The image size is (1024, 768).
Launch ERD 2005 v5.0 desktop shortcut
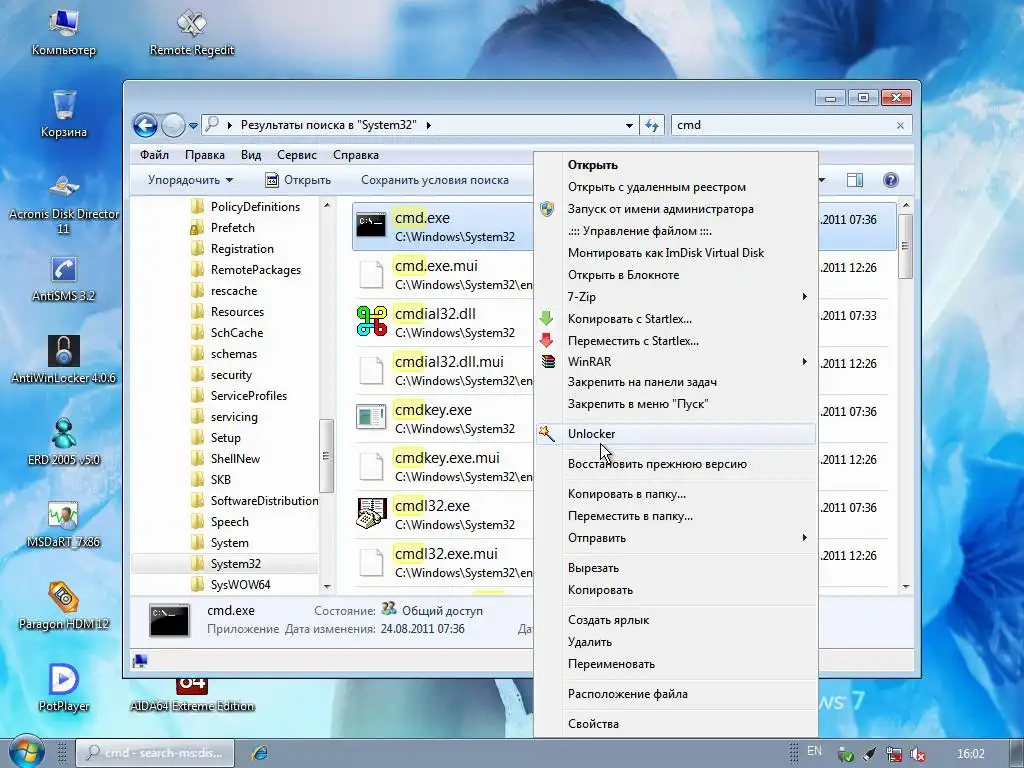coord(63,441)
